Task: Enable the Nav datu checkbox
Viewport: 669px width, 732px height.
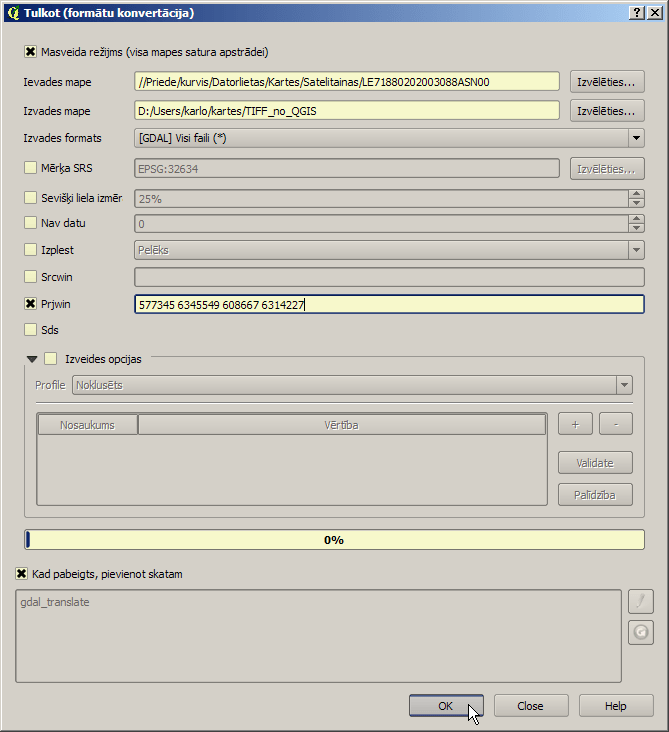Action: tap(30, 223)
